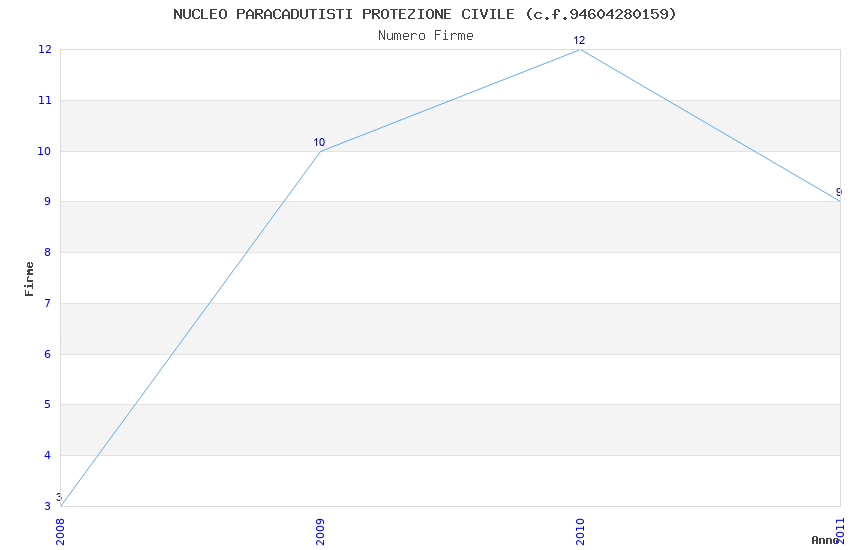Click the y-axis tick label 7
This screenshot has width=850, height=550.
(48, 303)
